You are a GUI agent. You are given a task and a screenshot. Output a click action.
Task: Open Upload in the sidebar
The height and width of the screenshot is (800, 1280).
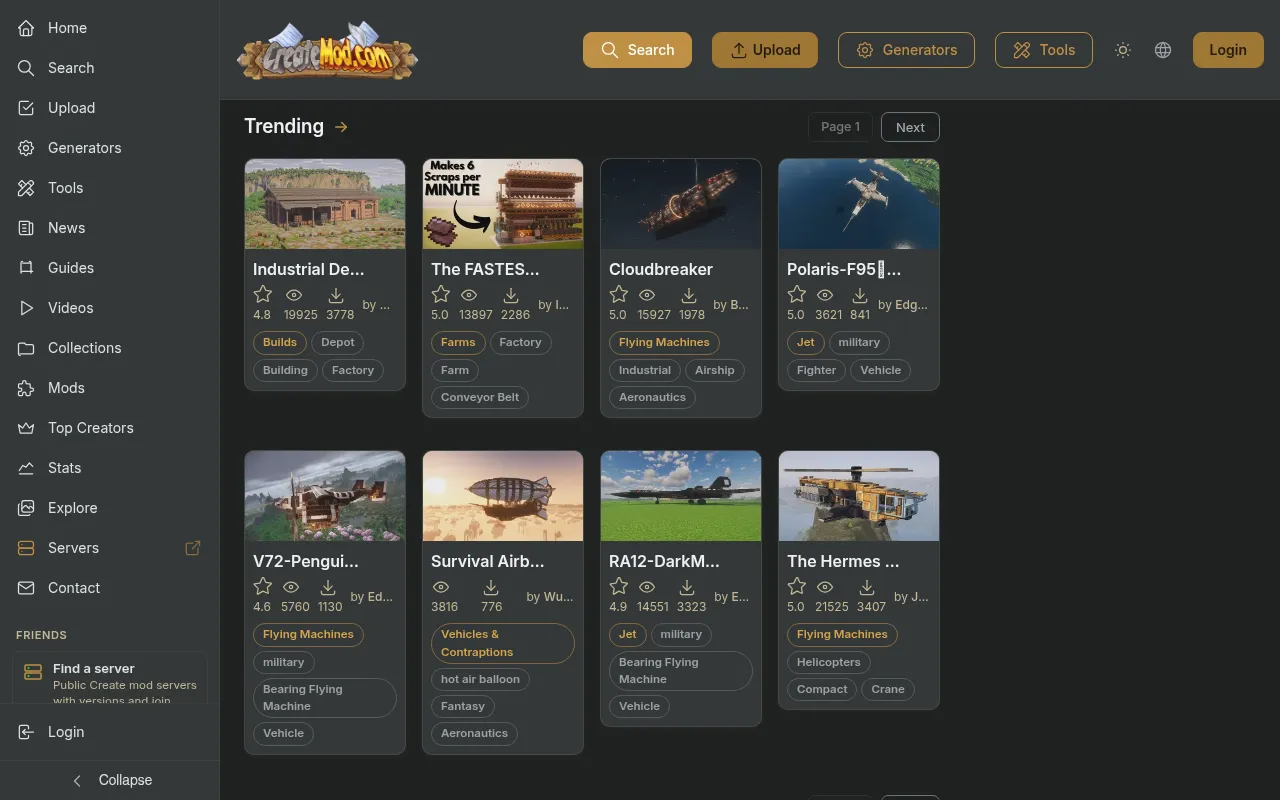tap(109, 108)
